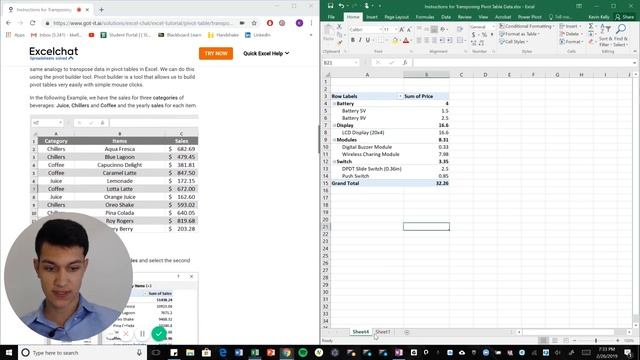
Task: Toggle Bold formatting in Excel
Action: pos(353,40)
